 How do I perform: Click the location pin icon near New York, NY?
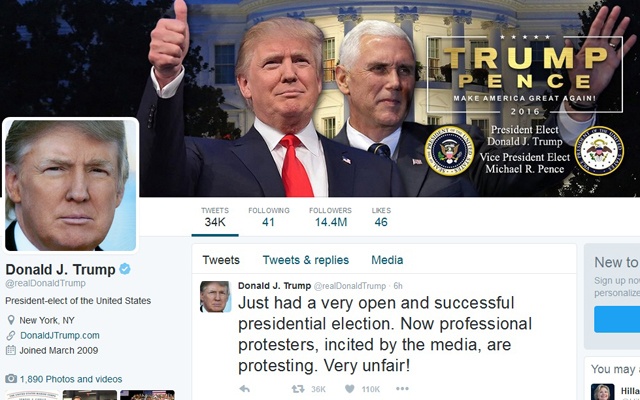(x=11, y=320)
